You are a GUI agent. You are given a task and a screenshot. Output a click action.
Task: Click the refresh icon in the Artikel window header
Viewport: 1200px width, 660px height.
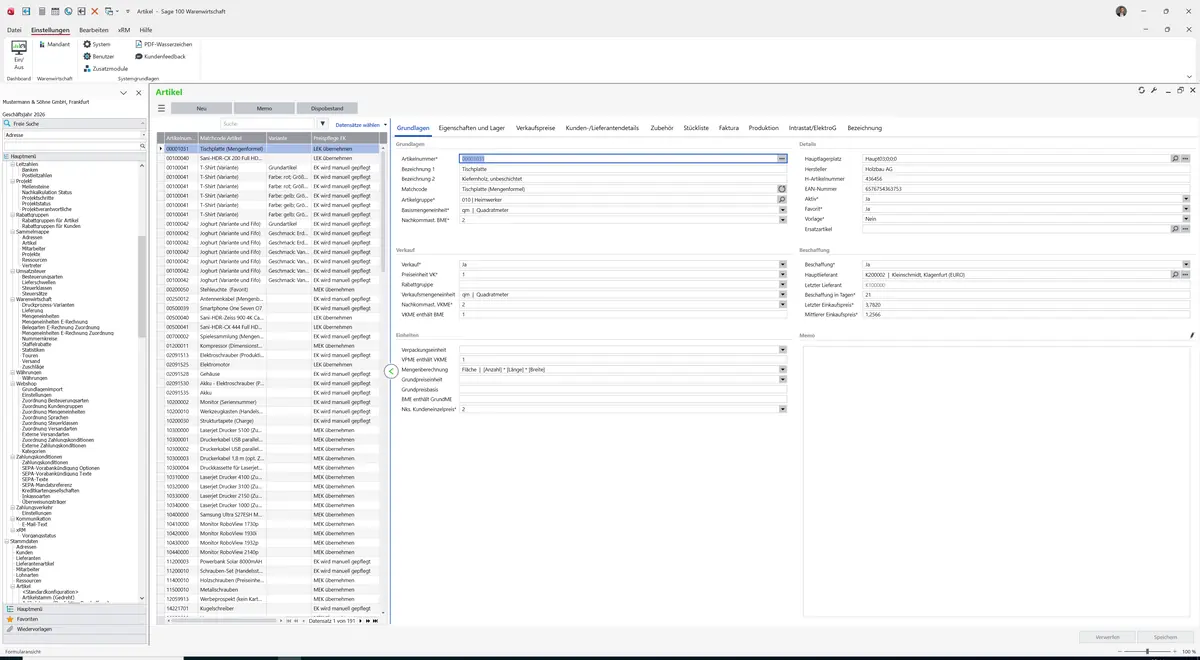coord(1142,90)
